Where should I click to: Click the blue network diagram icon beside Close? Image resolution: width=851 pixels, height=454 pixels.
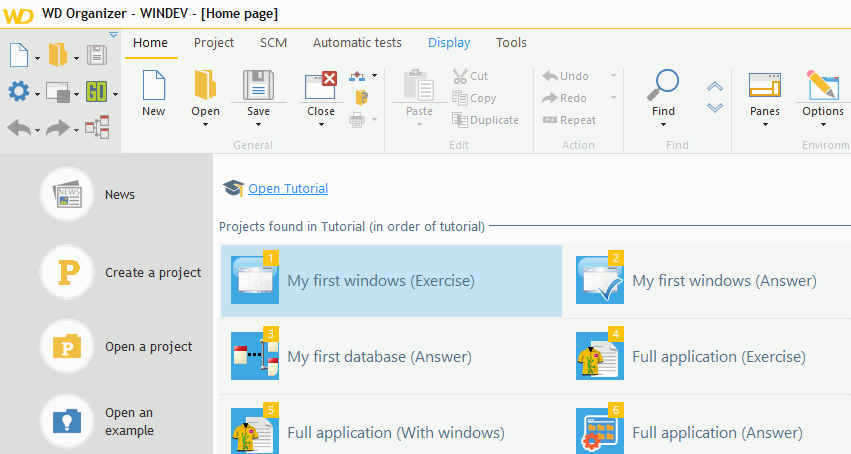tap(357, 76)
